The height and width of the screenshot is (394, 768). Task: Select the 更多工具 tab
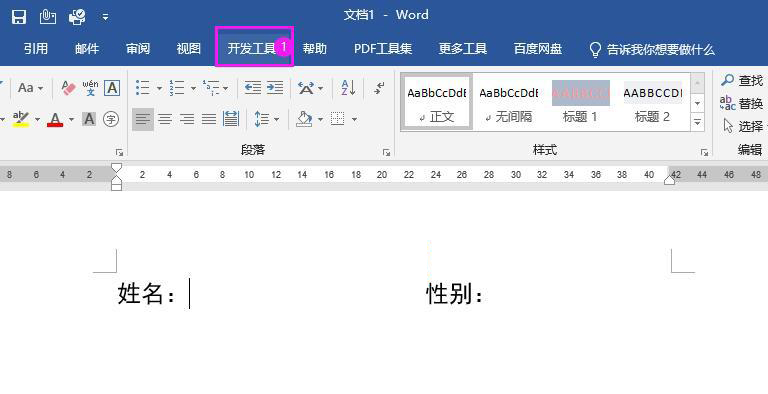coord(463,49)
